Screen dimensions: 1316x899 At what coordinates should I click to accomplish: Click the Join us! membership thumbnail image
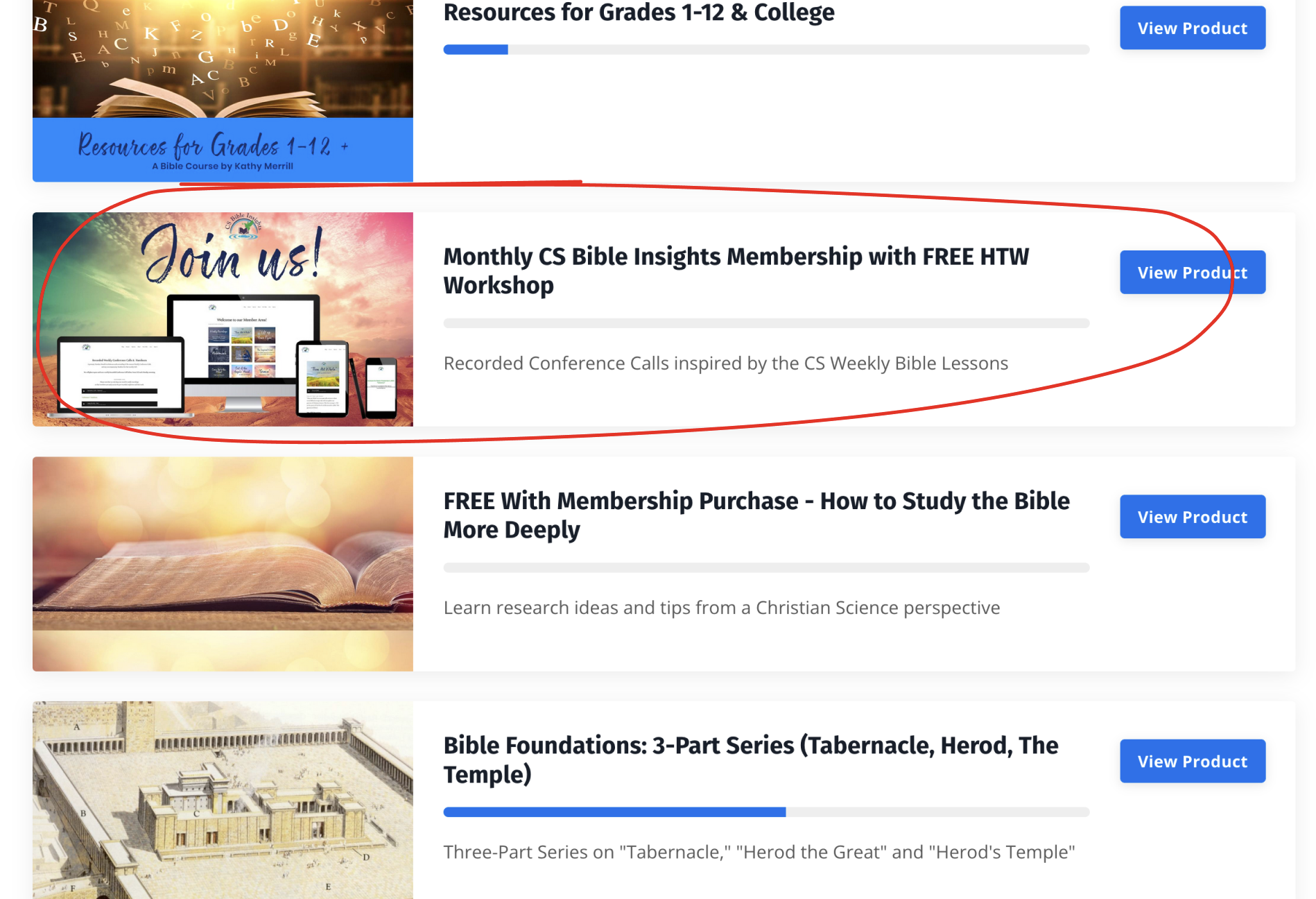[x=223, y=319]
